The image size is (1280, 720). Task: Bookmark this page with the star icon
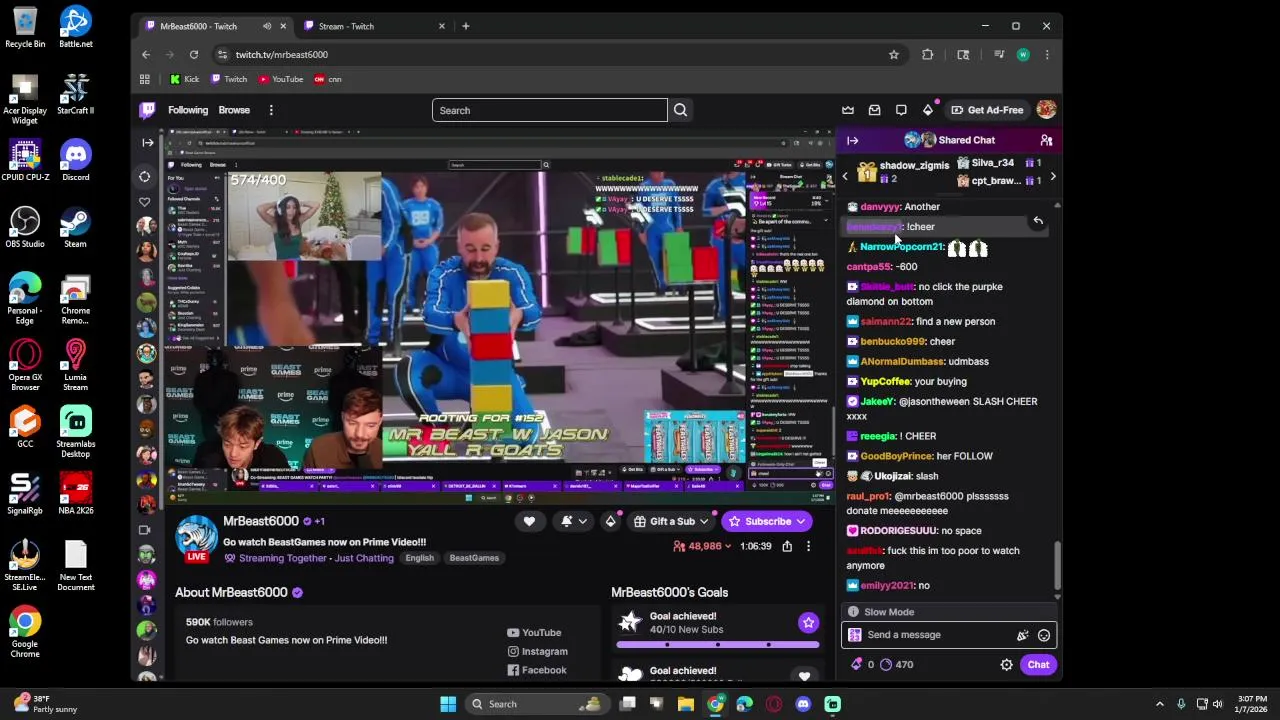click(x=894, y=55)
